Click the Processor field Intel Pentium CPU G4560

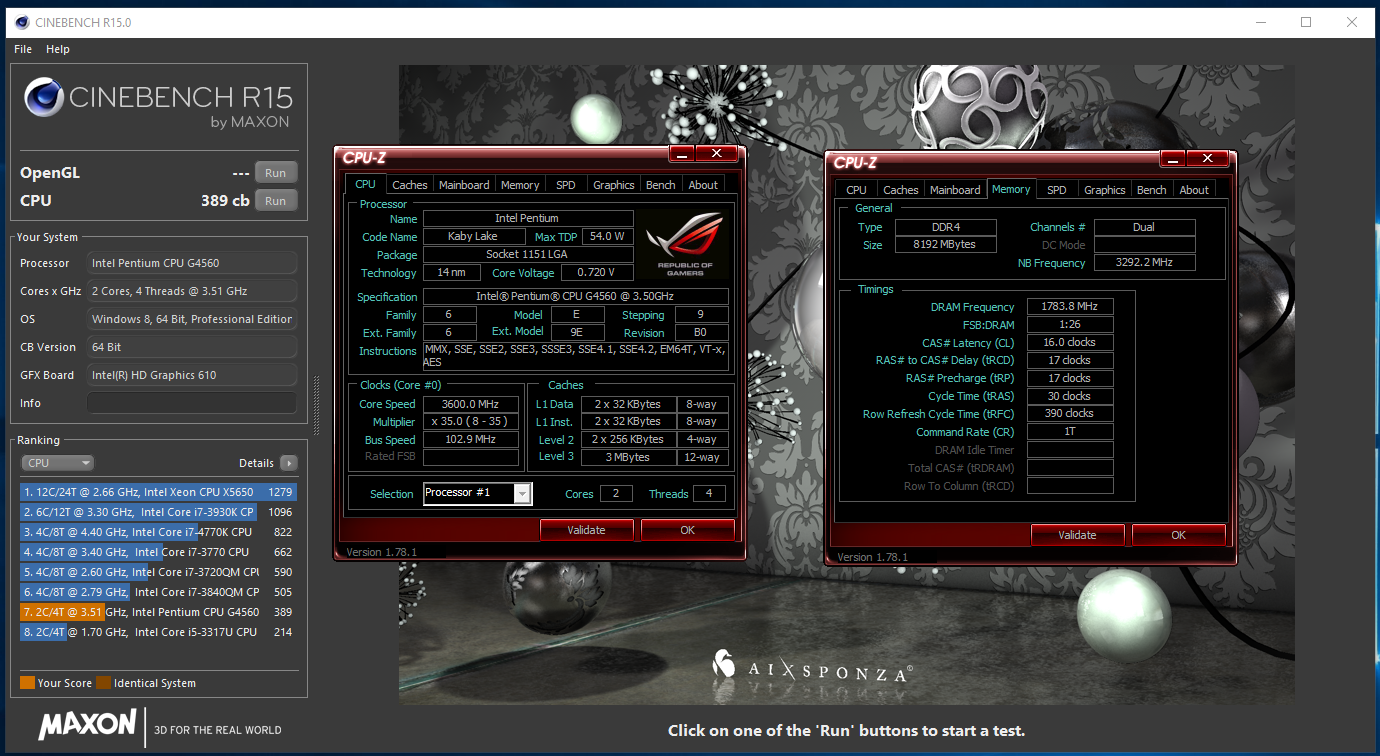pos(192,263)
